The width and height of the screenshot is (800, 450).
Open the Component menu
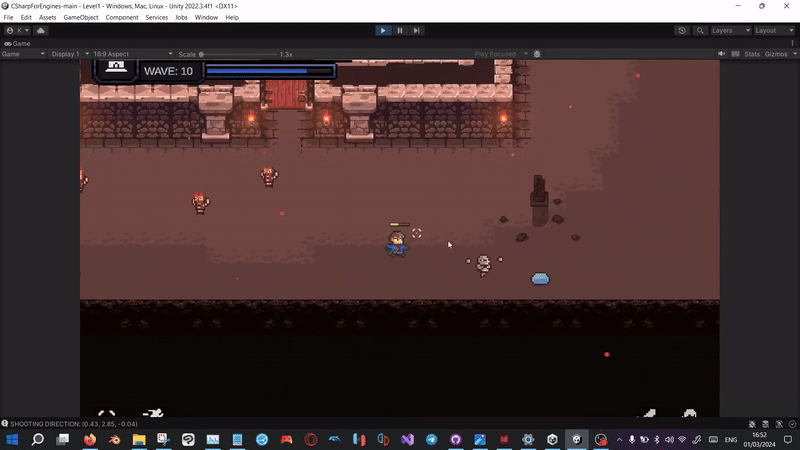[122, 18]
